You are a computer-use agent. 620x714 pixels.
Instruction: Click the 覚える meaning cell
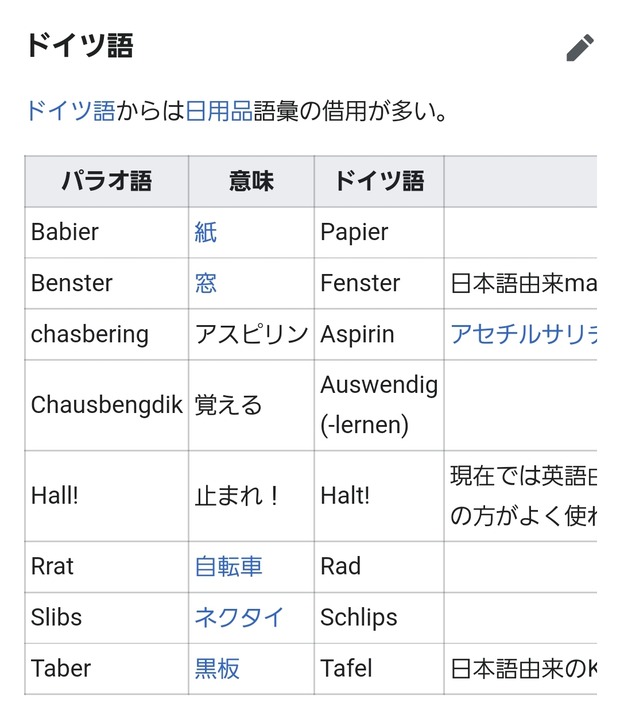coord(251,405)
